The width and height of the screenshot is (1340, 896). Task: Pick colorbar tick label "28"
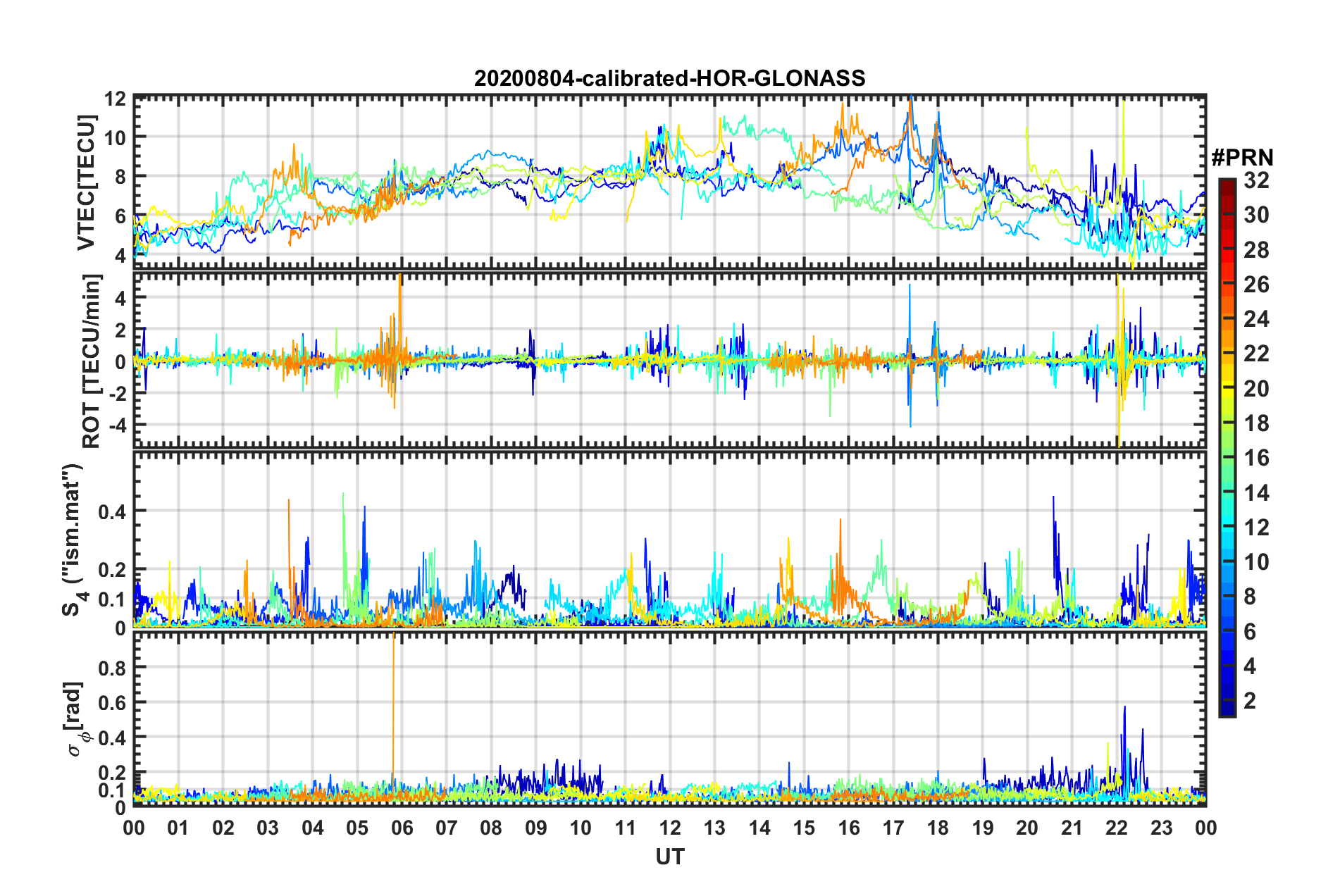point(1256,250)
